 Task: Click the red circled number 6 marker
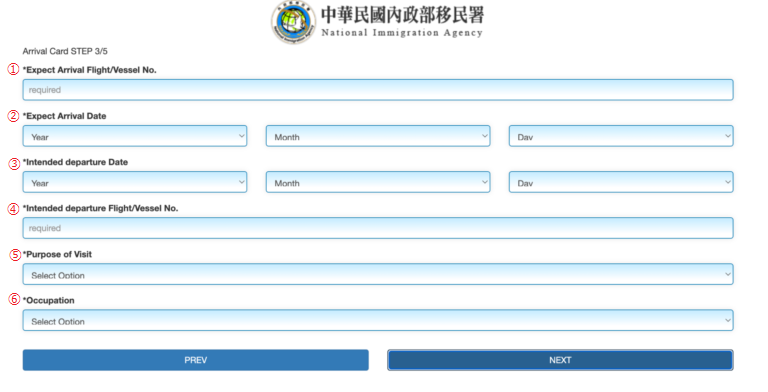click(15, 299)
